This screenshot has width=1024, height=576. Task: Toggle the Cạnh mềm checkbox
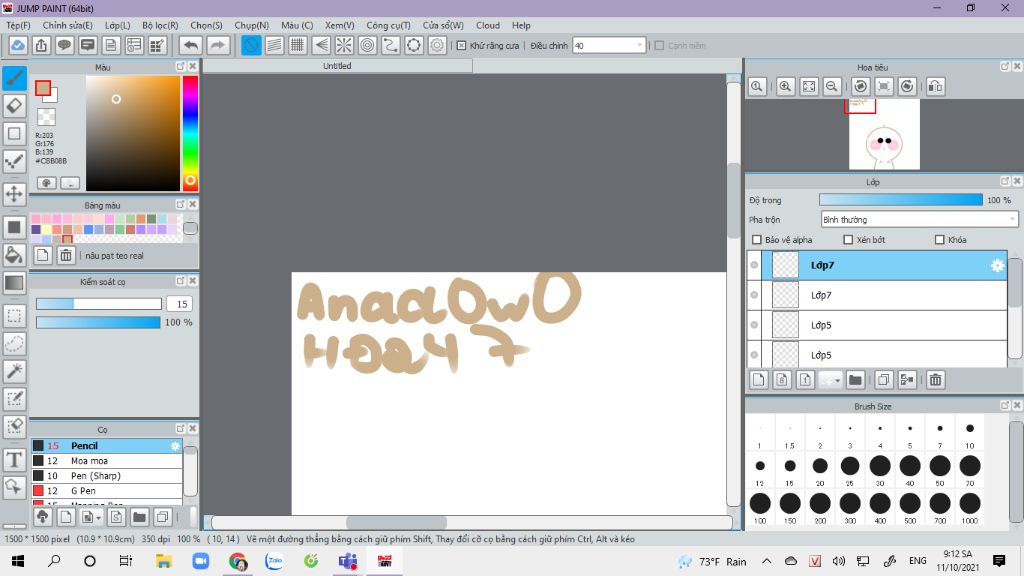click(659, 46)
